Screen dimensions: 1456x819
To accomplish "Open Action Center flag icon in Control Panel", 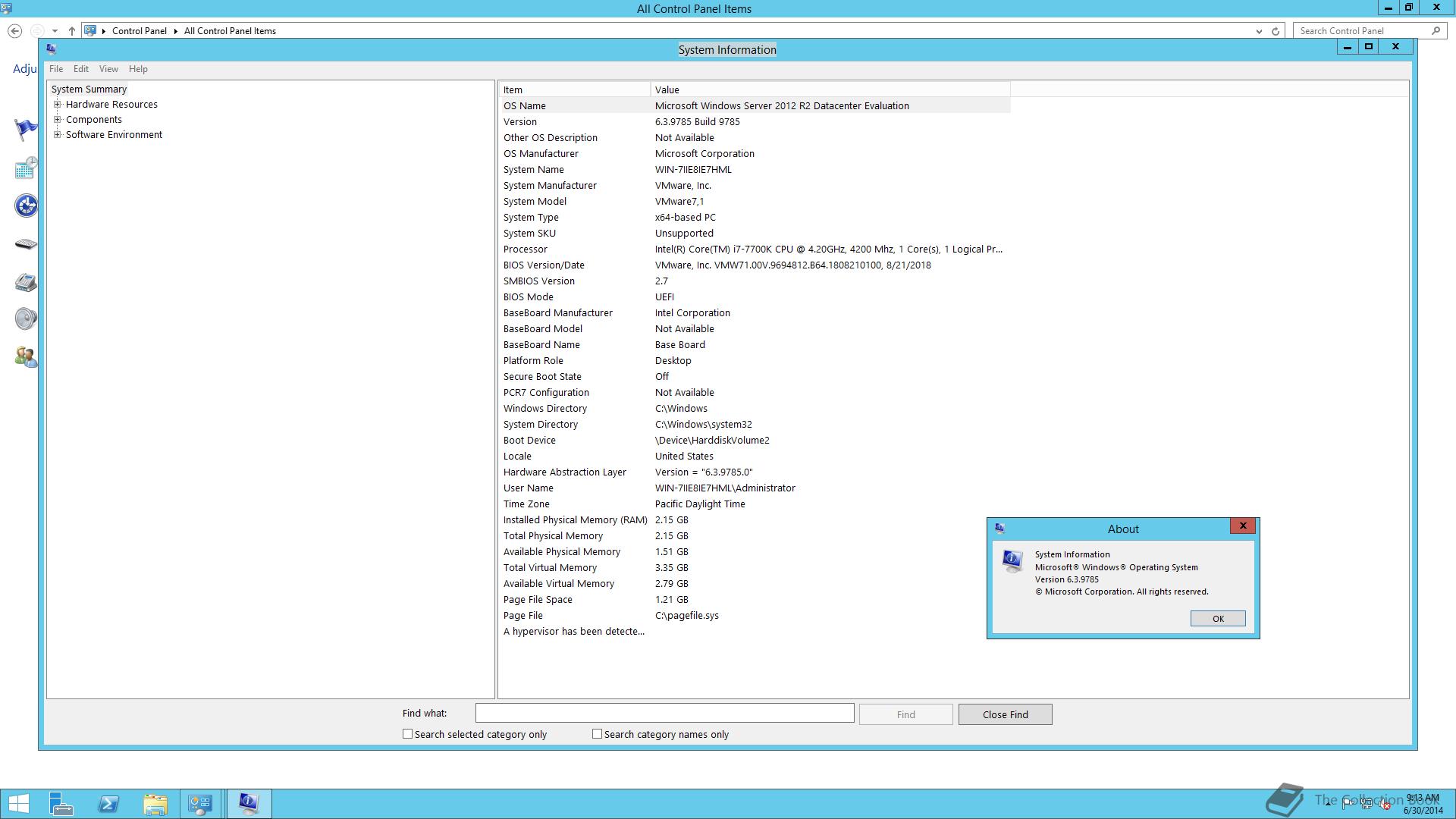I will [26, 130].
